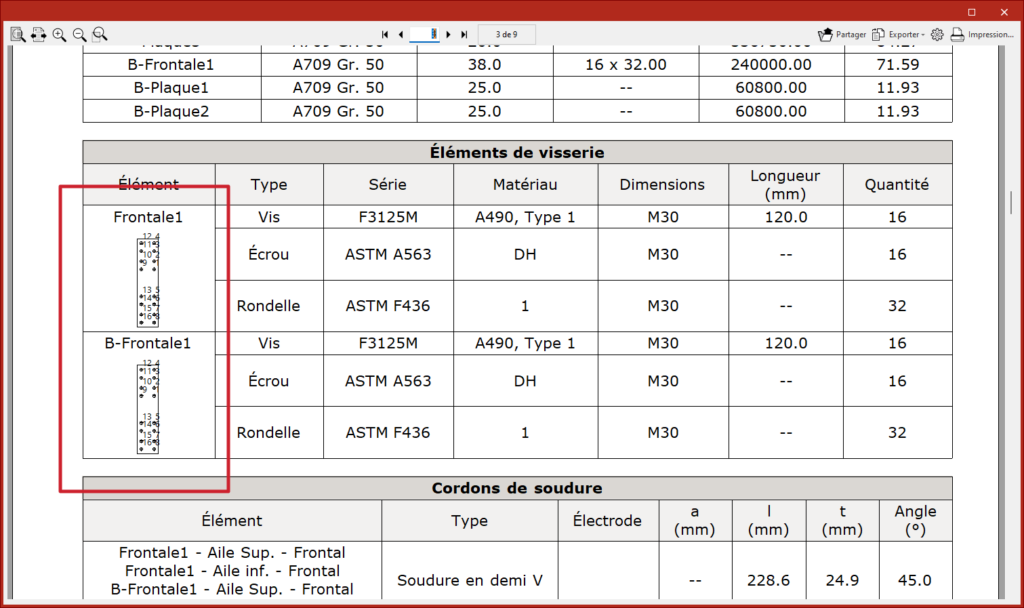Click the zoom to selection magnifier icon
1024x608 pixels.
pyautogui.click(x=100, y=35)
